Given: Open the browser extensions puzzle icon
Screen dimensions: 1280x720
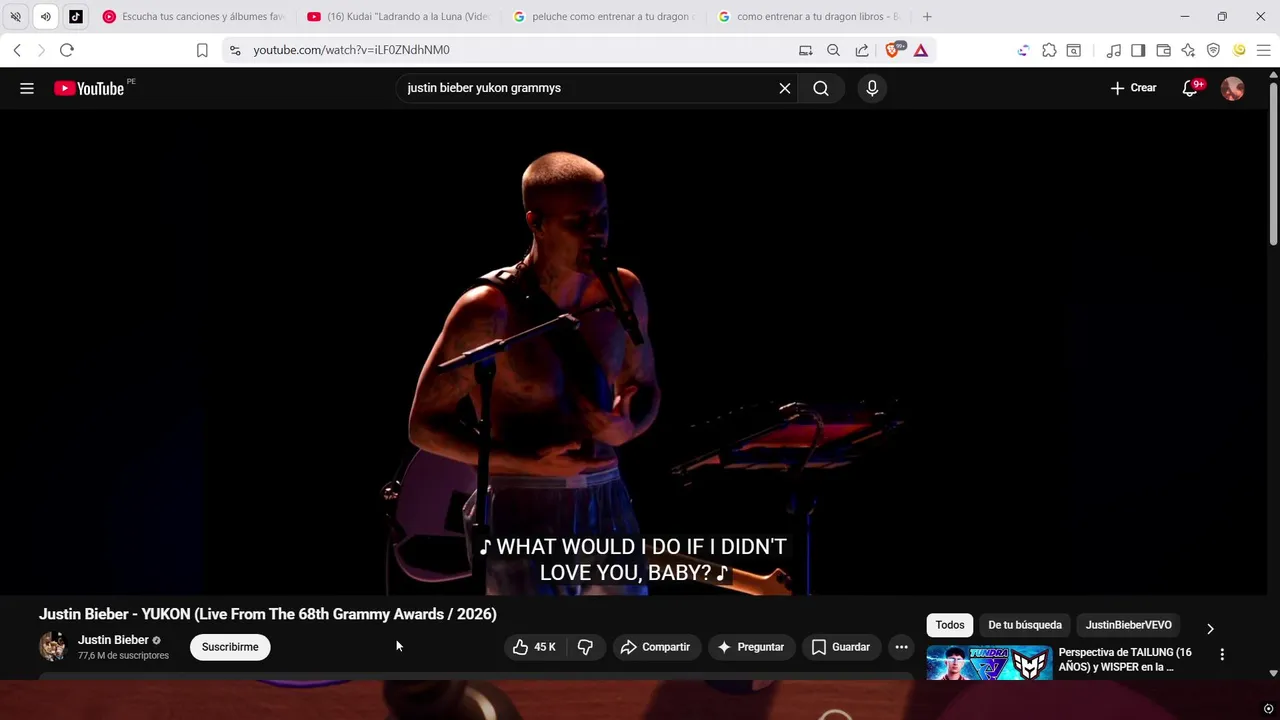Looking at the screenshot, I should (1049, 50).
